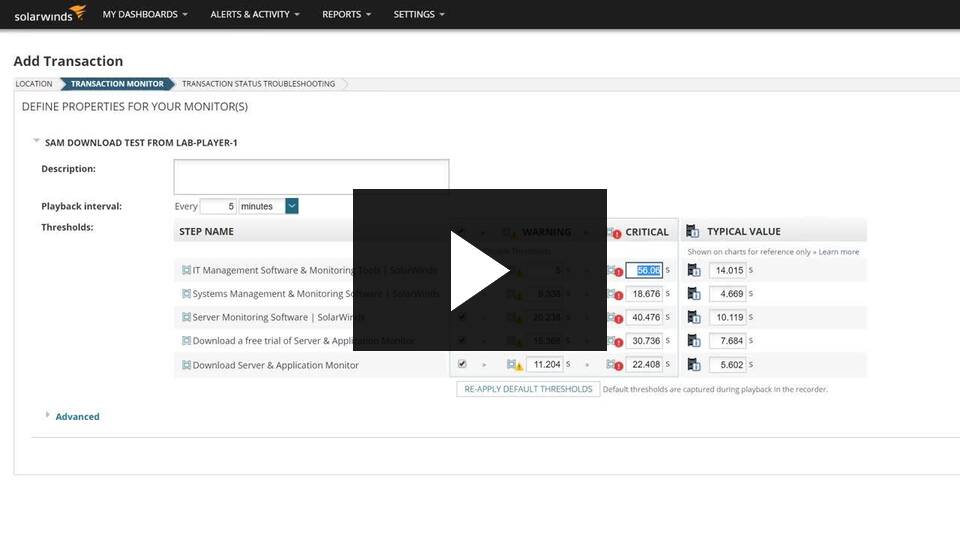Image resolution: width=960 pixels, height=540 pixels.
Task: Select 'Download Server & Application Monitor' step name
Action: click(276, 365)
